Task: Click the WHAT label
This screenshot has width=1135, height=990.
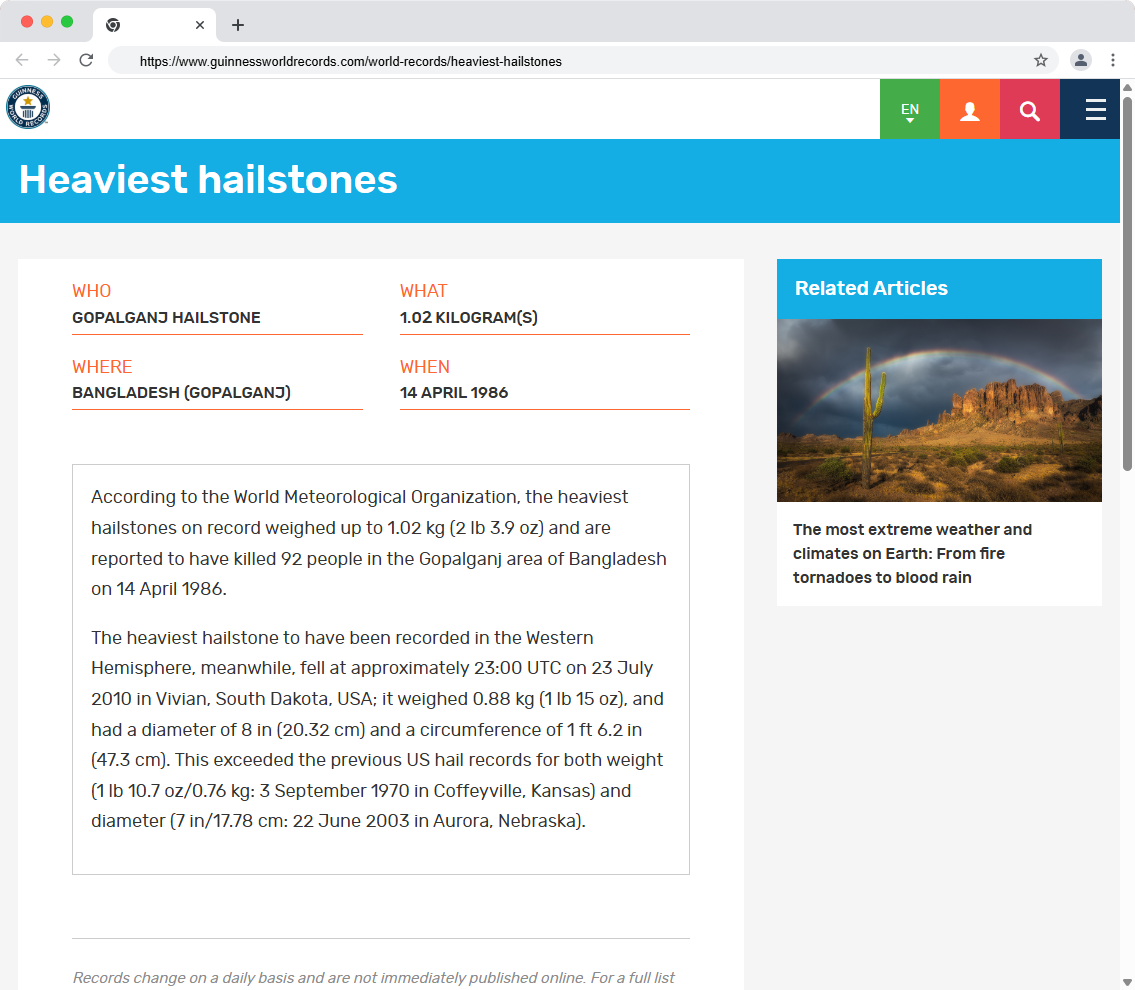Action: coord(423,291)
